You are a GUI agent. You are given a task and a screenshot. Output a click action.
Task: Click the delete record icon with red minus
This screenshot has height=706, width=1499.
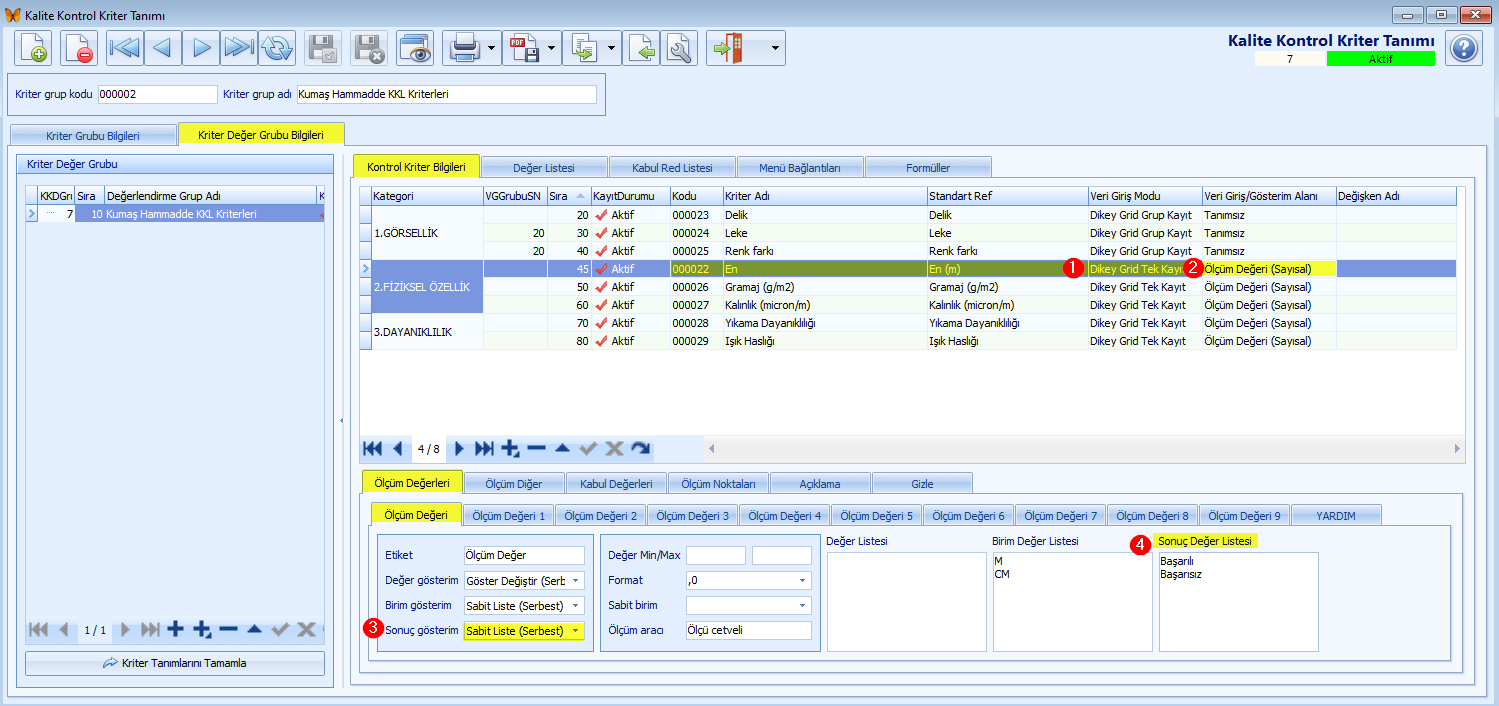point(79,48)
